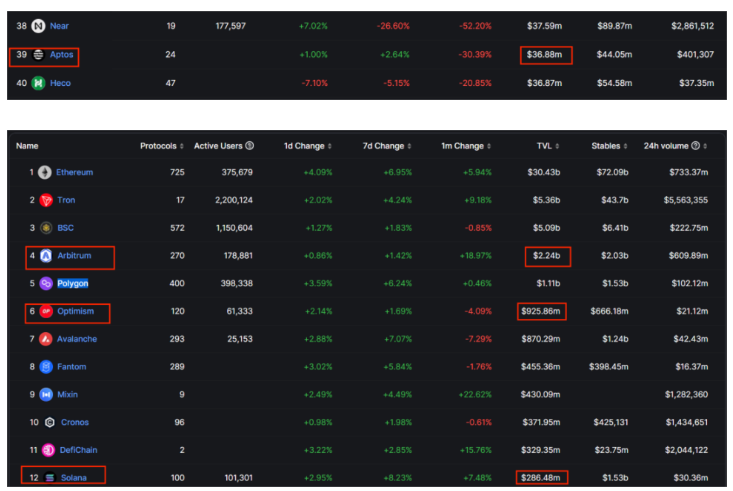This screenshot has width=733, height=491.
Task: Open the Solana chain link
Action: click(x=74, y=478)
